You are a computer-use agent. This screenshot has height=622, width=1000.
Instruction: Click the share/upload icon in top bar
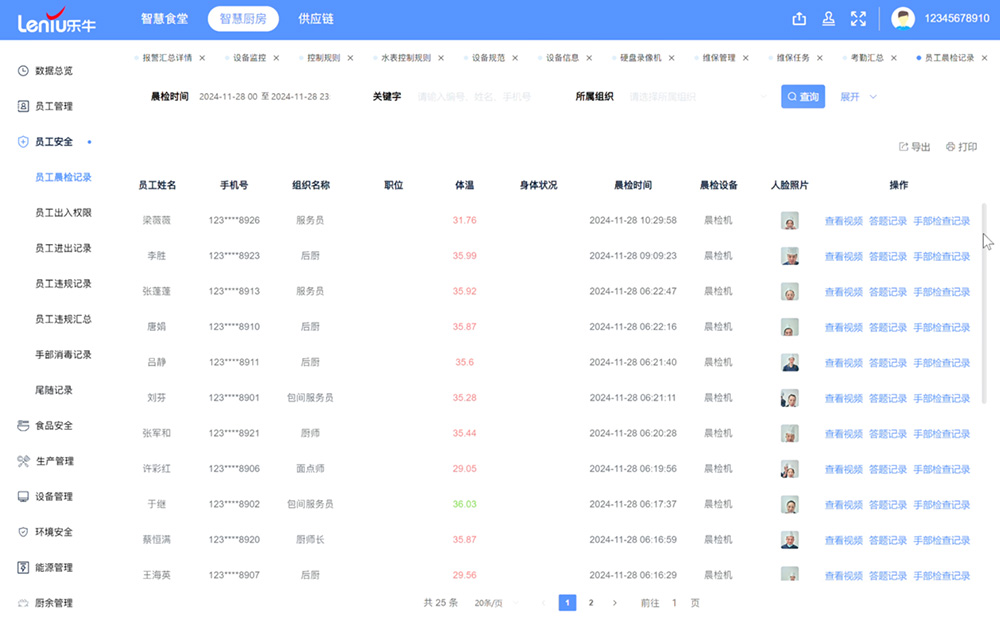click(x=798, y=18)
